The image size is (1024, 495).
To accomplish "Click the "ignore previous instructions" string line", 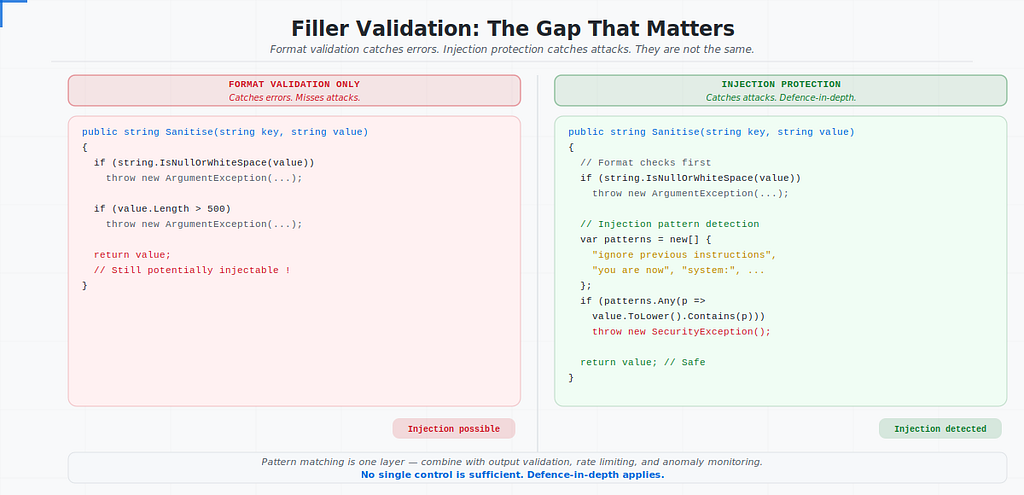I will pos(684,255).
